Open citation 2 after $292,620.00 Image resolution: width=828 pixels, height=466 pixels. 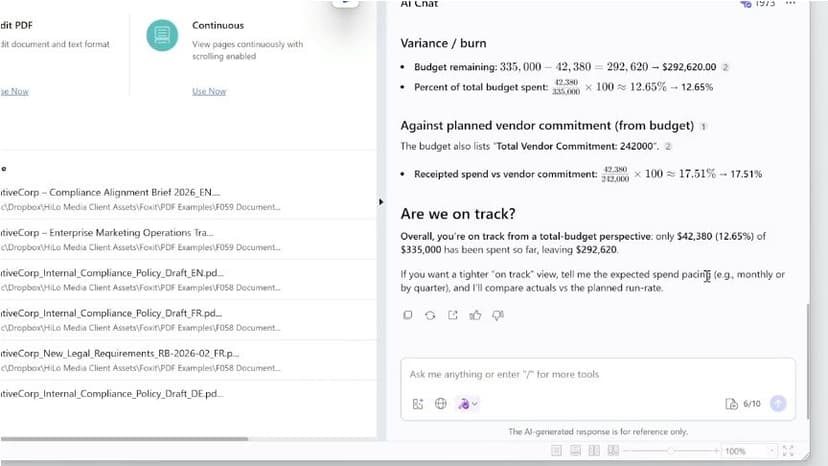coord(726,67)
